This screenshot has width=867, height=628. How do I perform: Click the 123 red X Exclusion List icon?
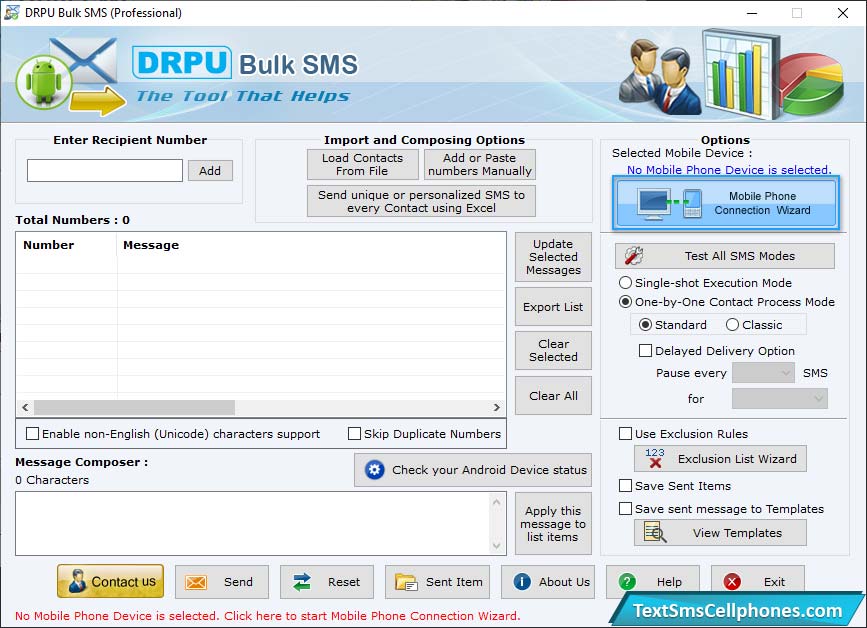[x=655, y=458]
